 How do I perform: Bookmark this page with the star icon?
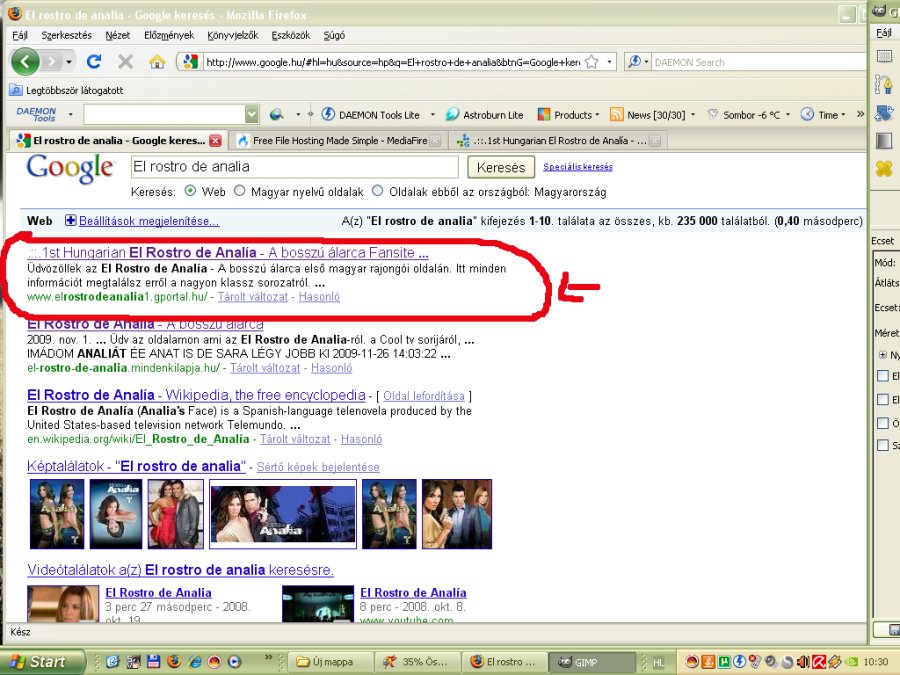(x=592, y=62)
